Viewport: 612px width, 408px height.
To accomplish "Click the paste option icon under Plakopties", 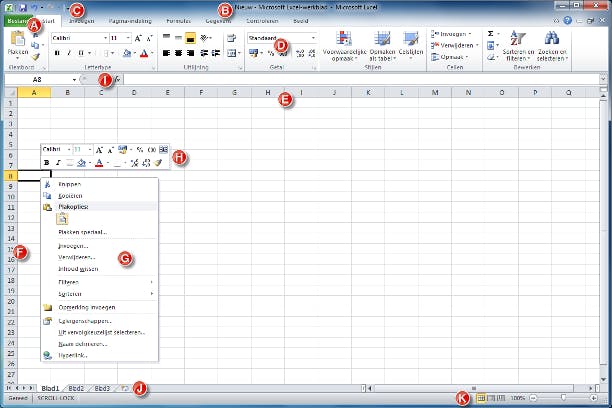I will (x=62, y=219).
